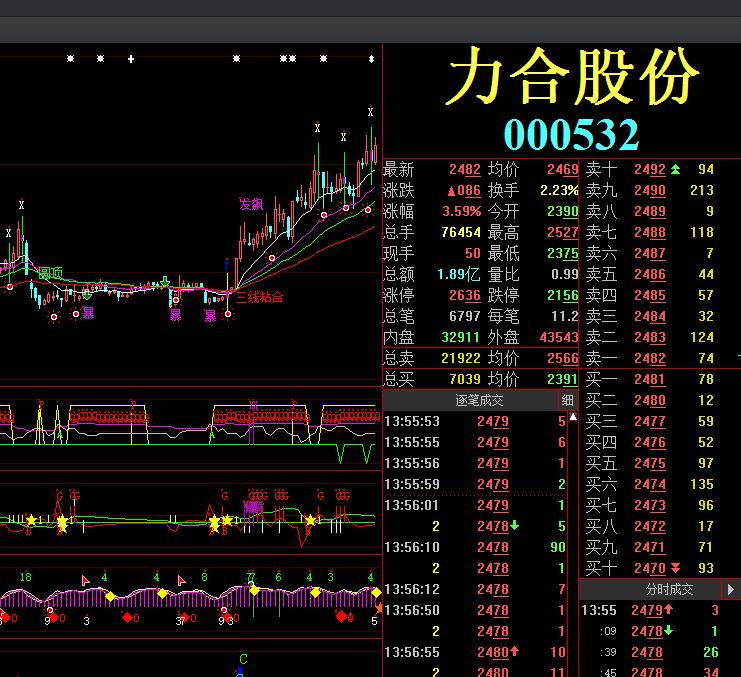741x677 pixels.
Task: Select the 买六 price 2474
Action: point(650,484)
